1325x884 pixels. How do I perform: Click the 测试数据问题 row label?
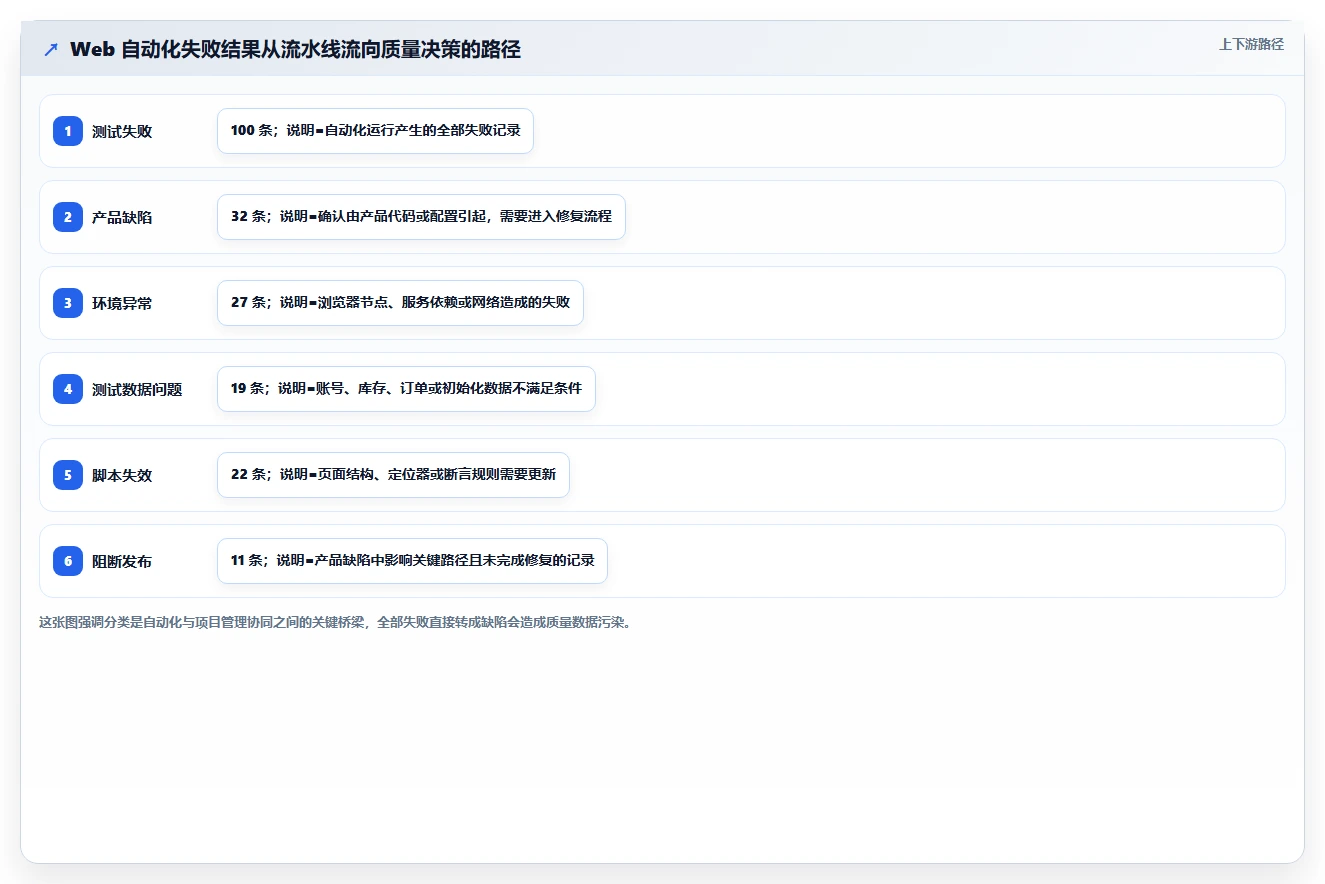click(137, 389)
